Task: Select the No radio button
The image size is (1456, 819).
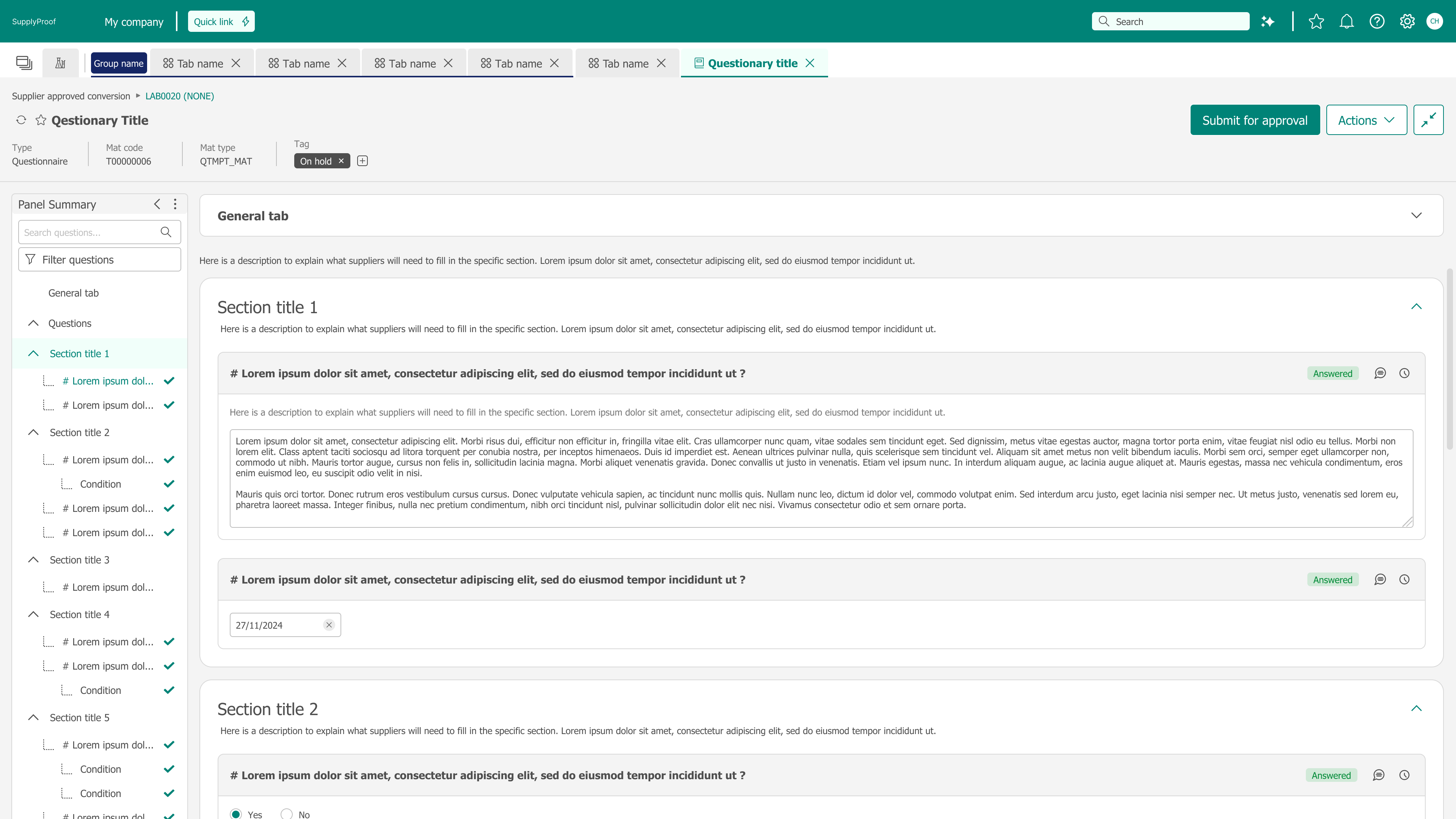Action: (x=287, y=814)
